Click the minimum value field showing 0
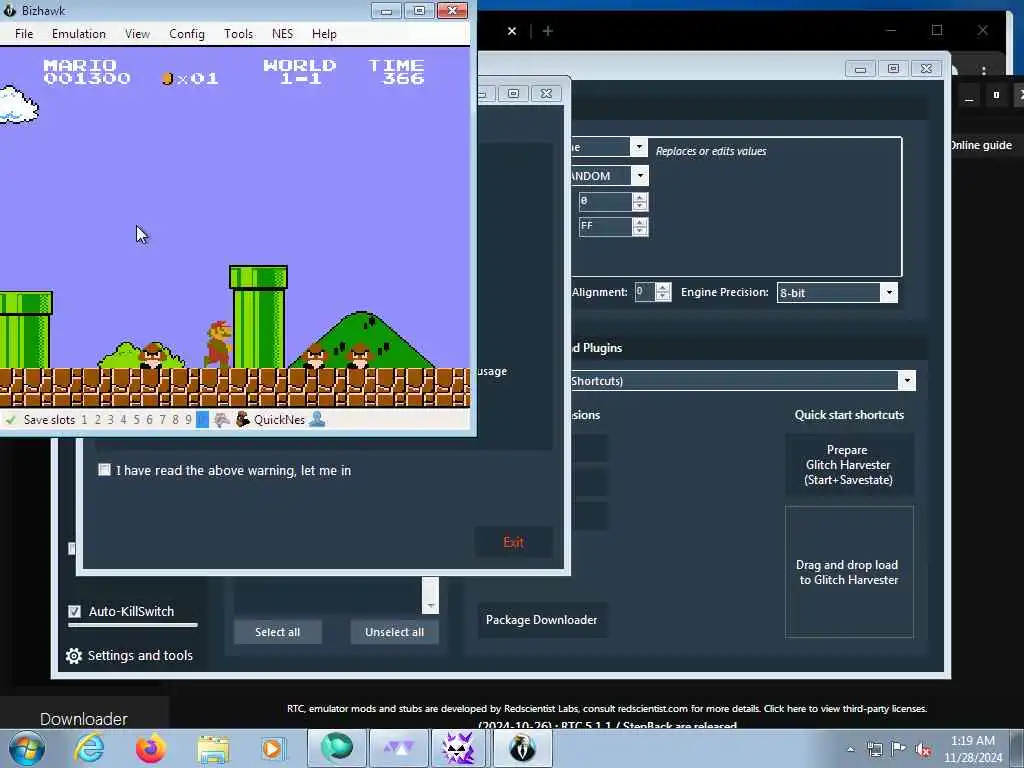Image resolution: width=1024 pixels, height=768 pixels. point(605,201)
